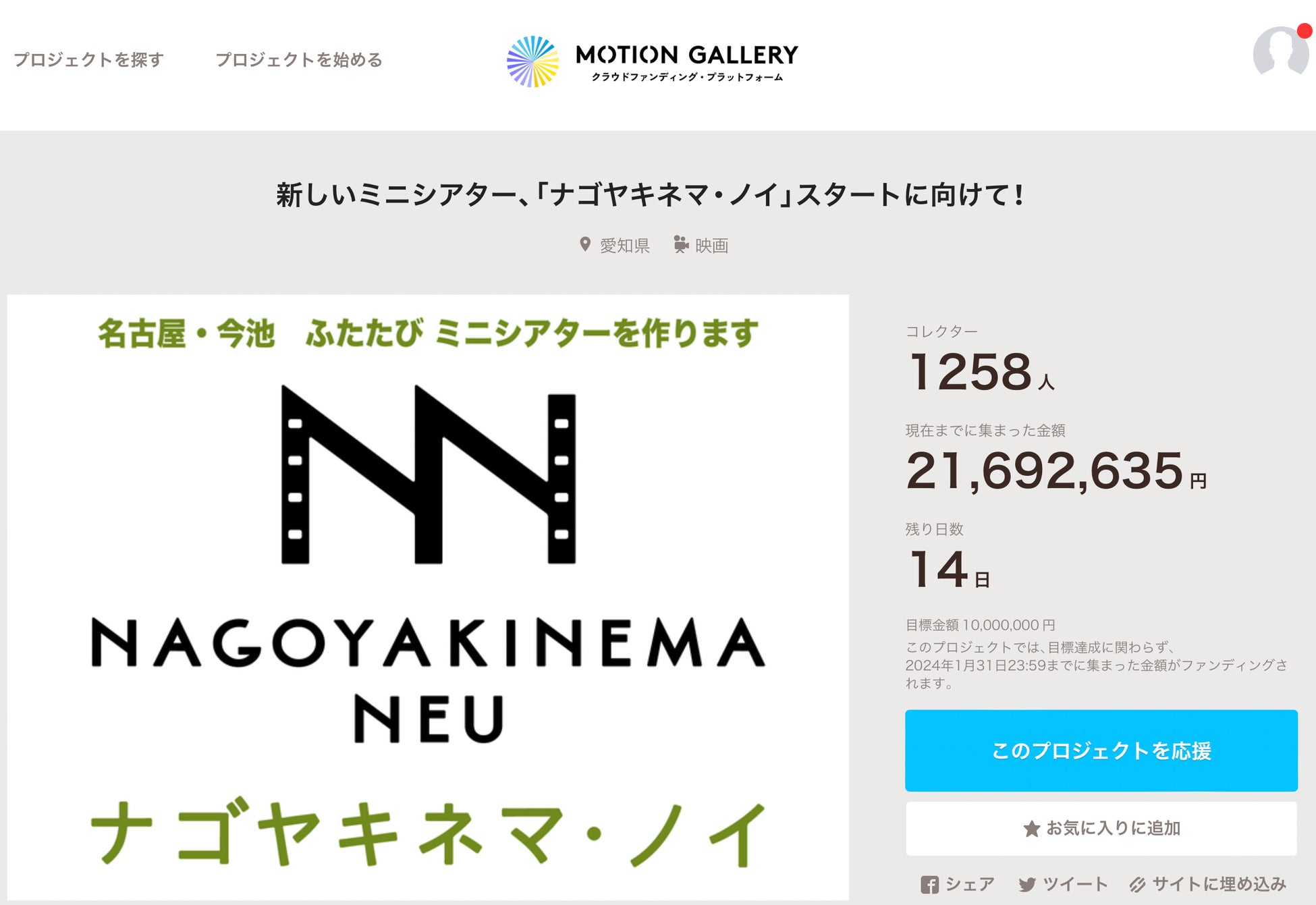Open the user profile avatar

[1280, 51]
